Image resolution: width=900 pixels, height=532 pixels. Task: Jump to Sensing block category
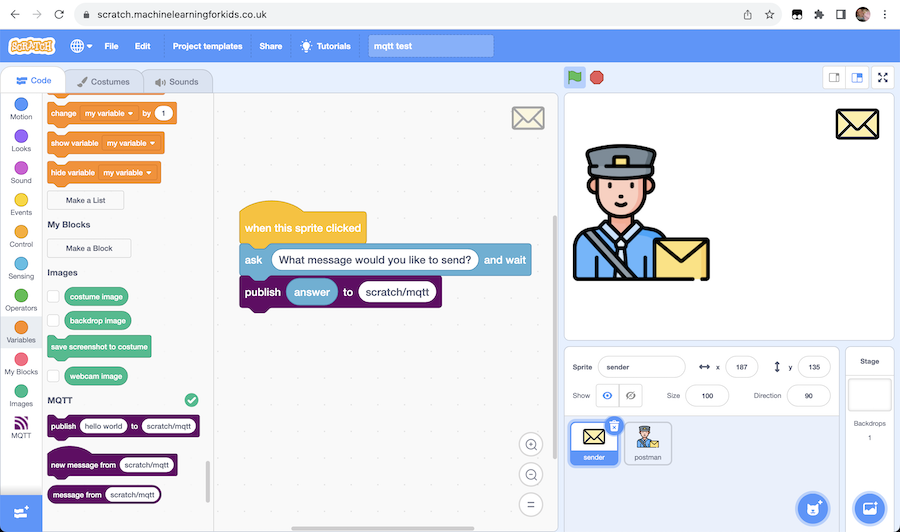(21, 268)
